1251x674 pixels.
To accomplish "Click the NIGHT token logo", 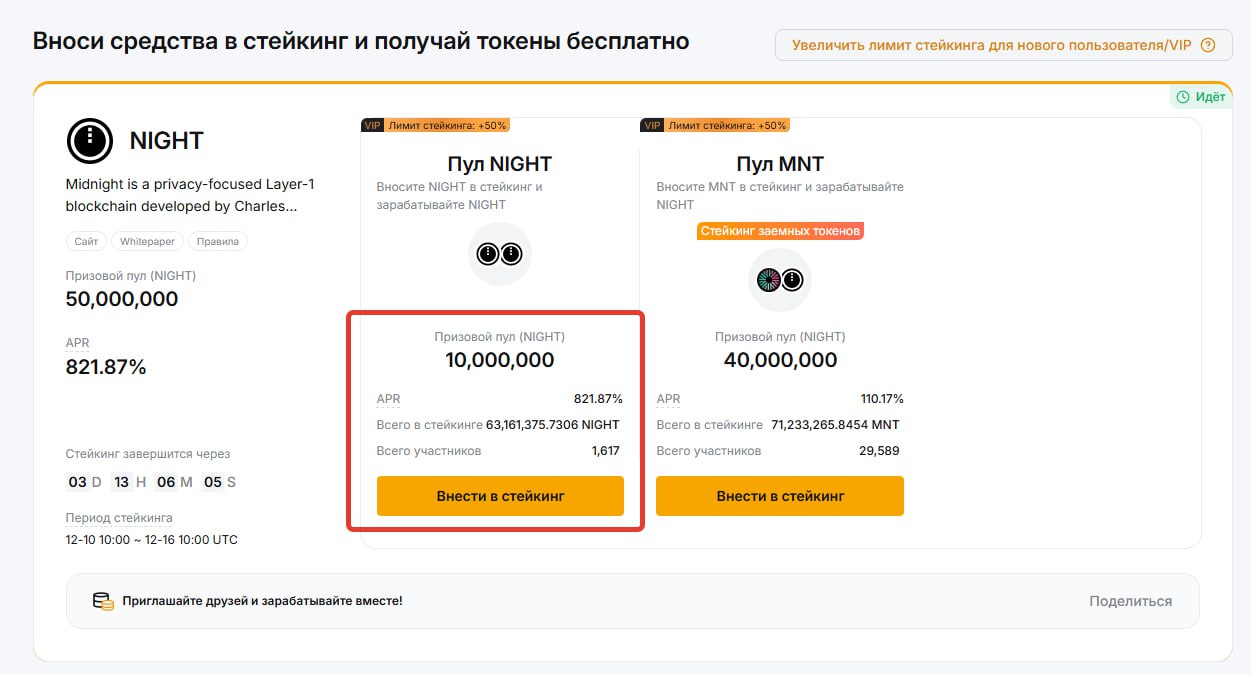I will 90,140.
